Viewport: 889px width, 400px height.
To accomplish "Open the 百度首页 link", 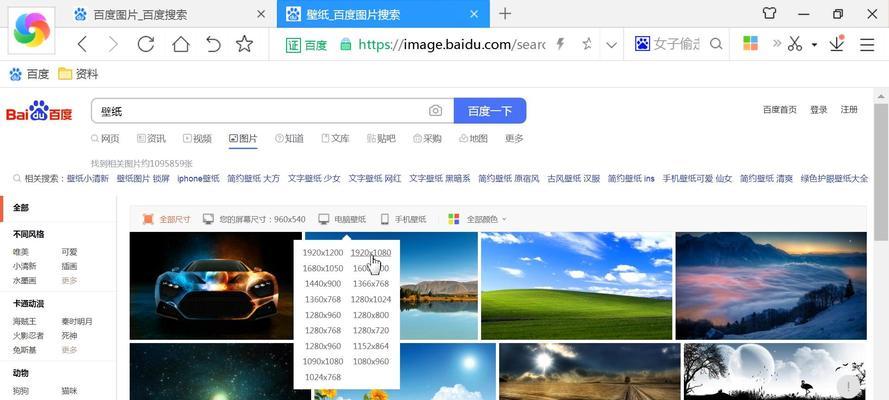I will [780, 110].
